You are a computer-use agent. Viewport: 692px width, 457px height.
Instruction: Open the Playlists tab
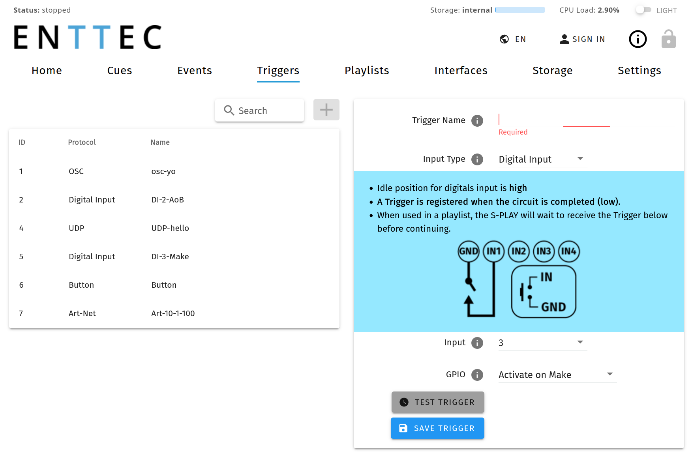pyautogui.click(x=367, y=71)
